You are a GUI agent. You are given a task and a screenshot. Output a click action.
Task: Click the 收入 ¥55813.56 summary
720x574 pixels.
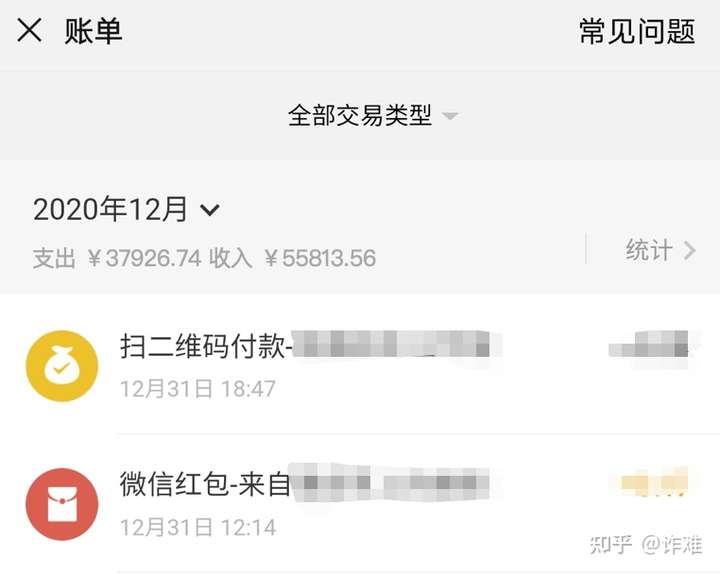292,258
